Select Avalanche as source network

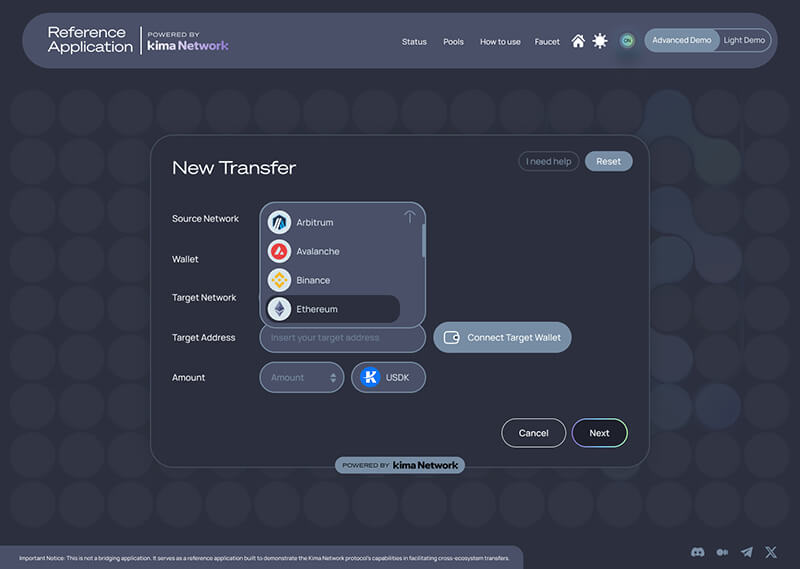click(x=333, y=252)
